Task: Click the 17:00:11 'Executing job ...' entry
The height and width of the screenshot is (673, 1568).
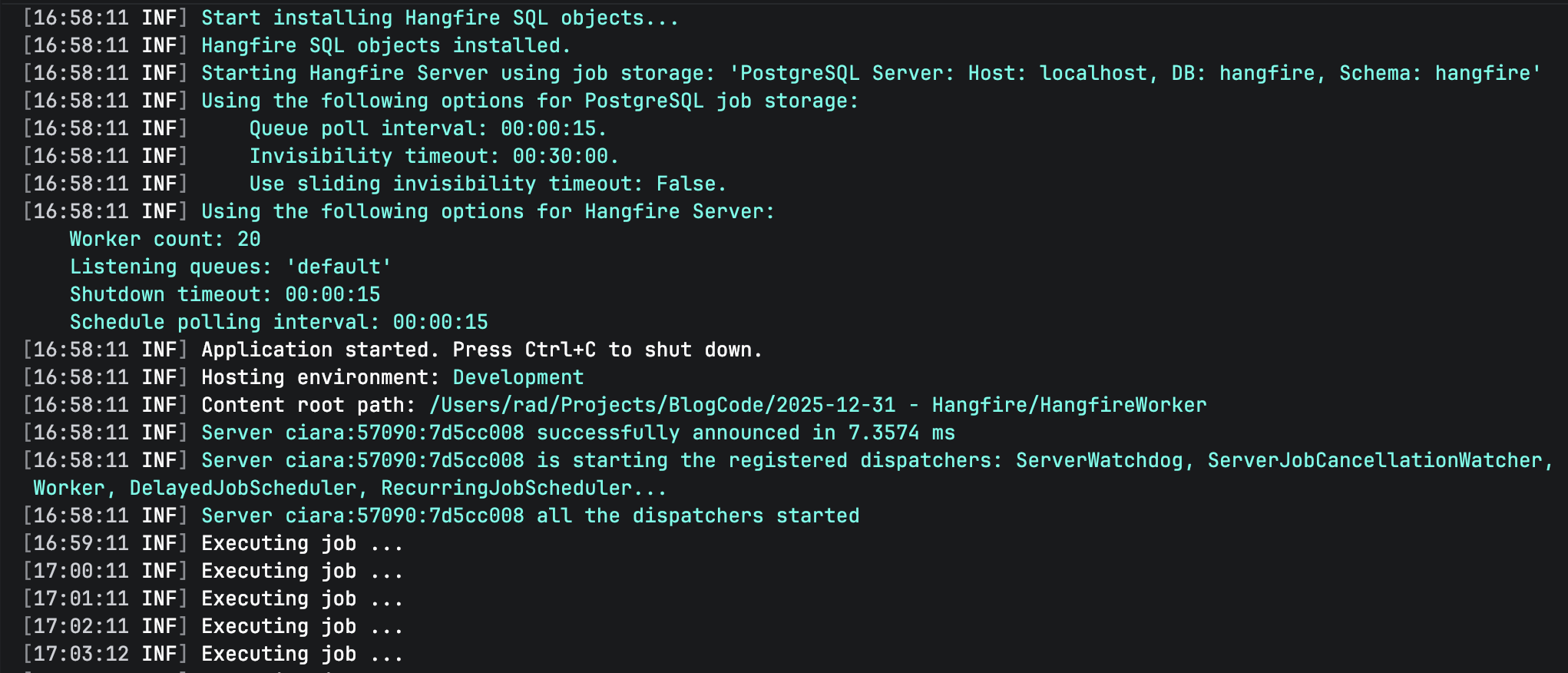Action: coord(301,571)
